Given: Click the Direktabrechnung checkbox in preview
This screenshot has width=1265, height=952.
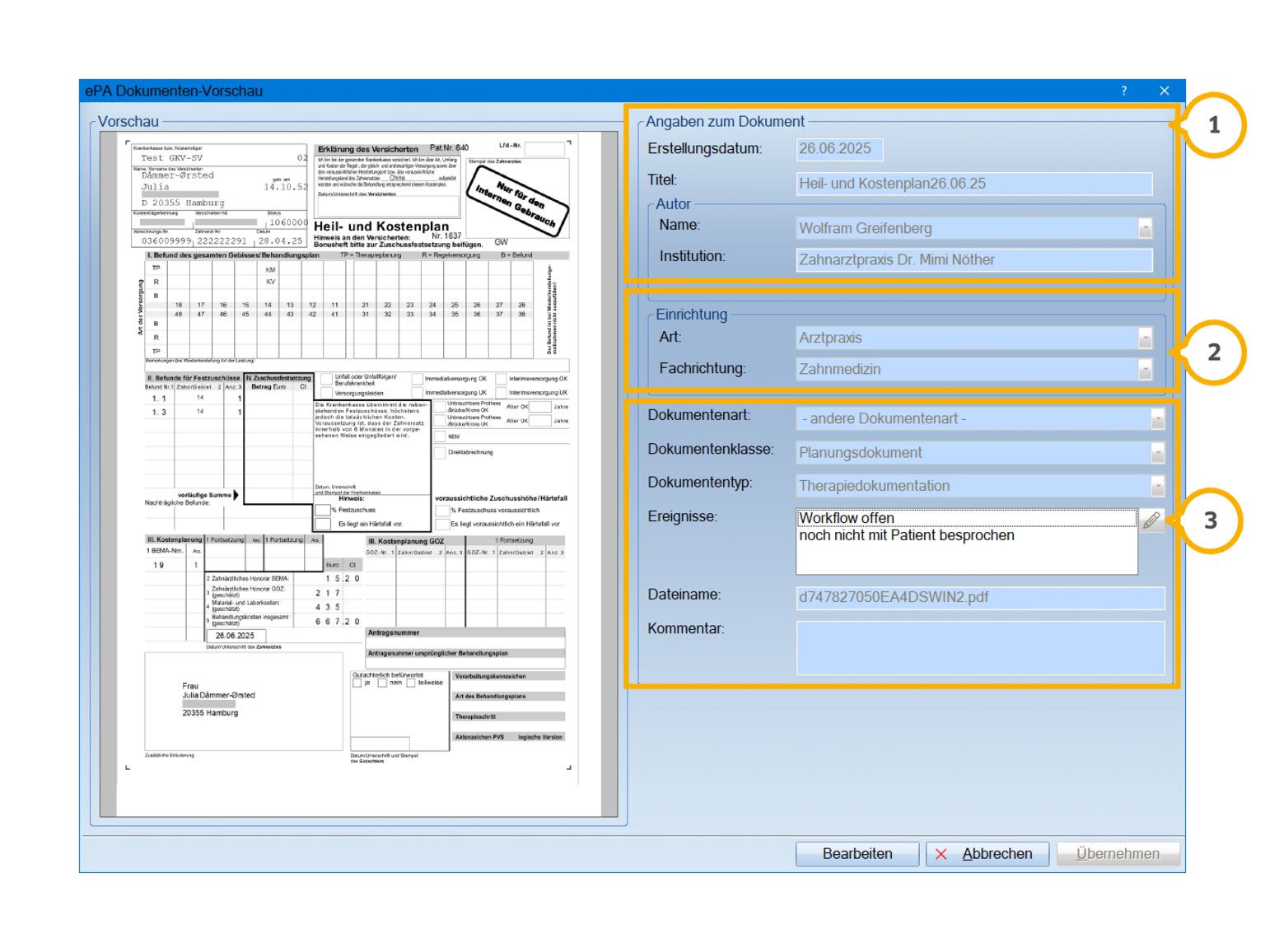Looking at the screenshot, I should coord(439,452).
